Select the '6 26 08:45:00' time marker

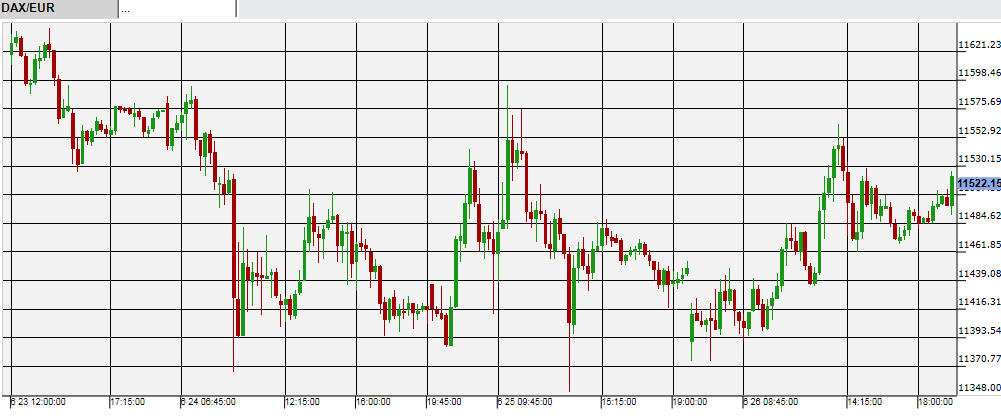(771, 402)
